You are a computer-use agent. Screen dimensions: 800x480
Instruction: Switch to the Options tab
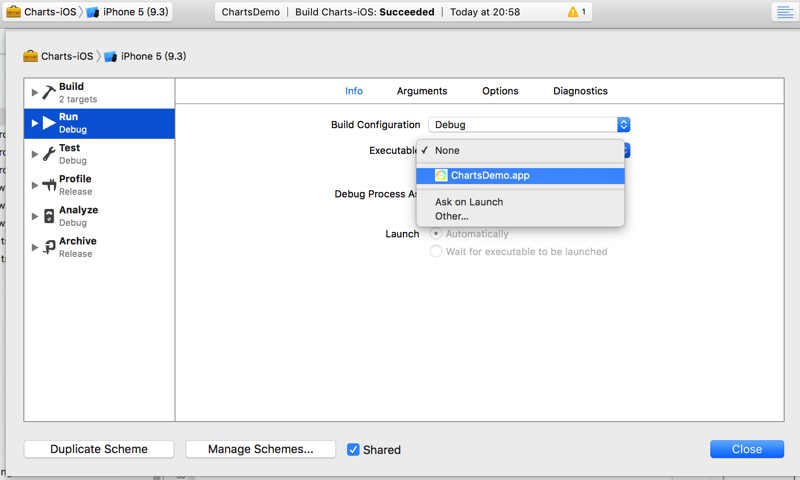click(500, 91)
